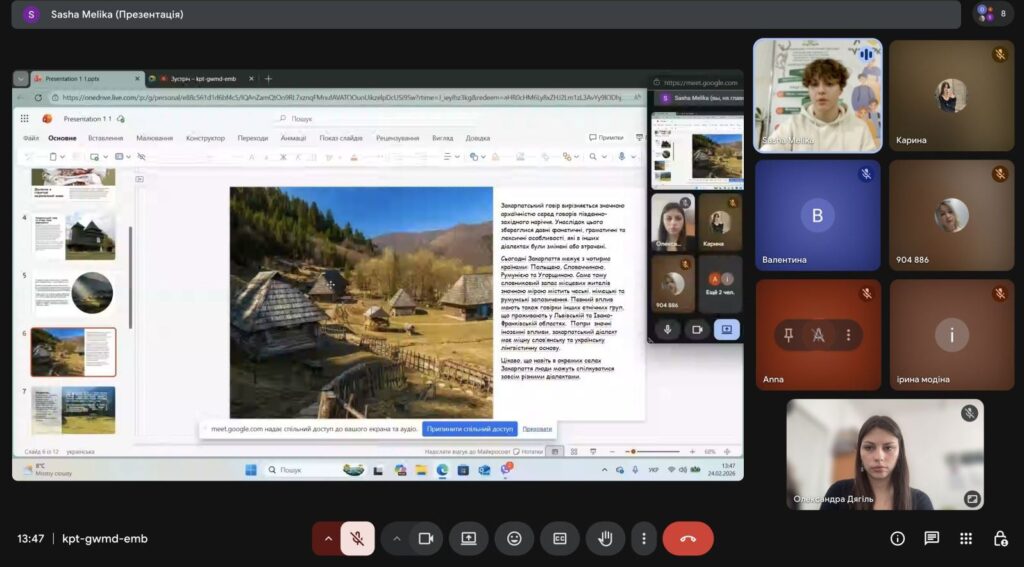The height and width of the screenshot is (567, 1024).
Task: Expand video settings arrow beside camera
Action: pos(396,539)
